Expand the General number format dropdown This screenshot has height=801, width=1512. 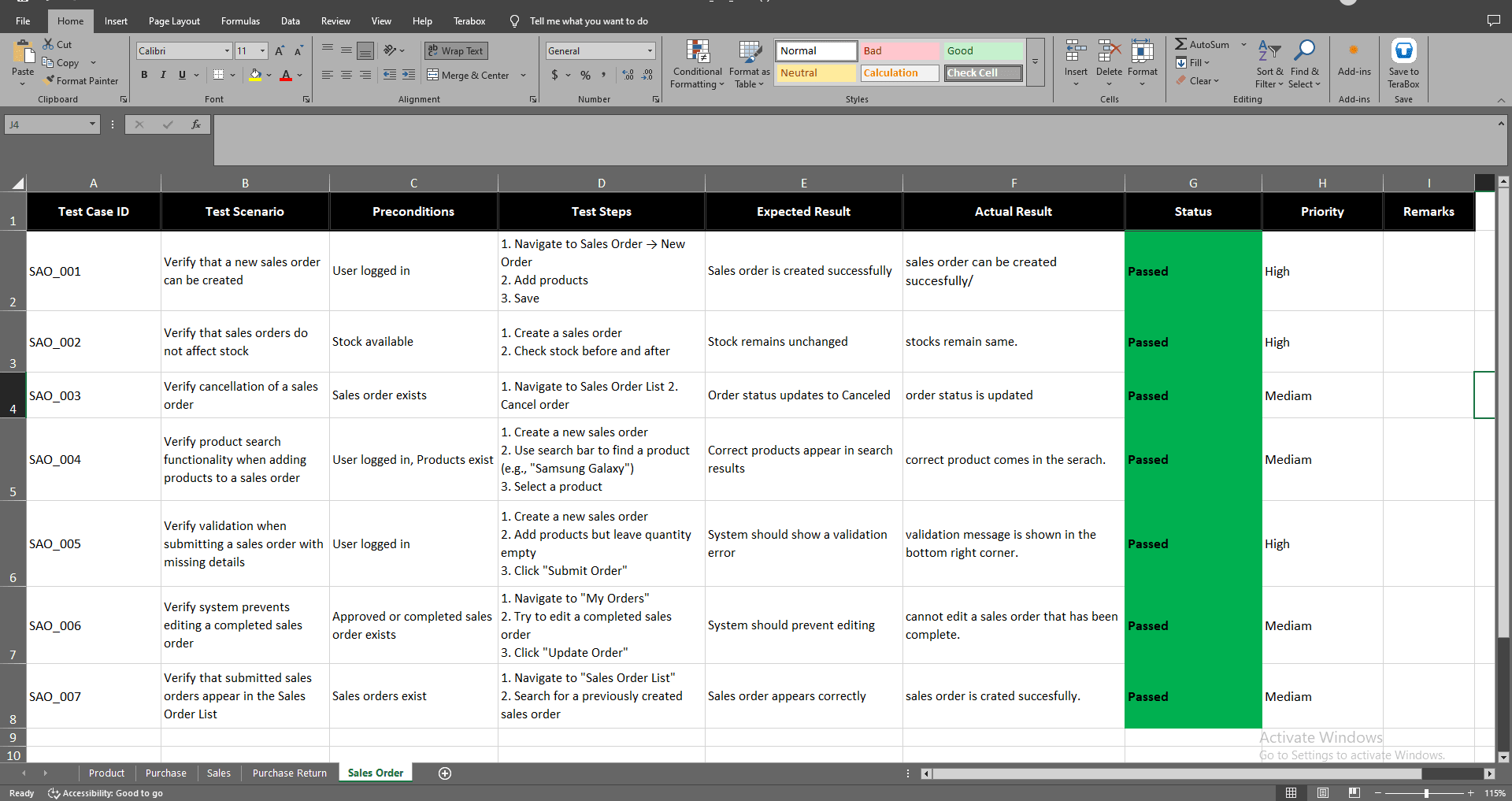tap(650, 51)
